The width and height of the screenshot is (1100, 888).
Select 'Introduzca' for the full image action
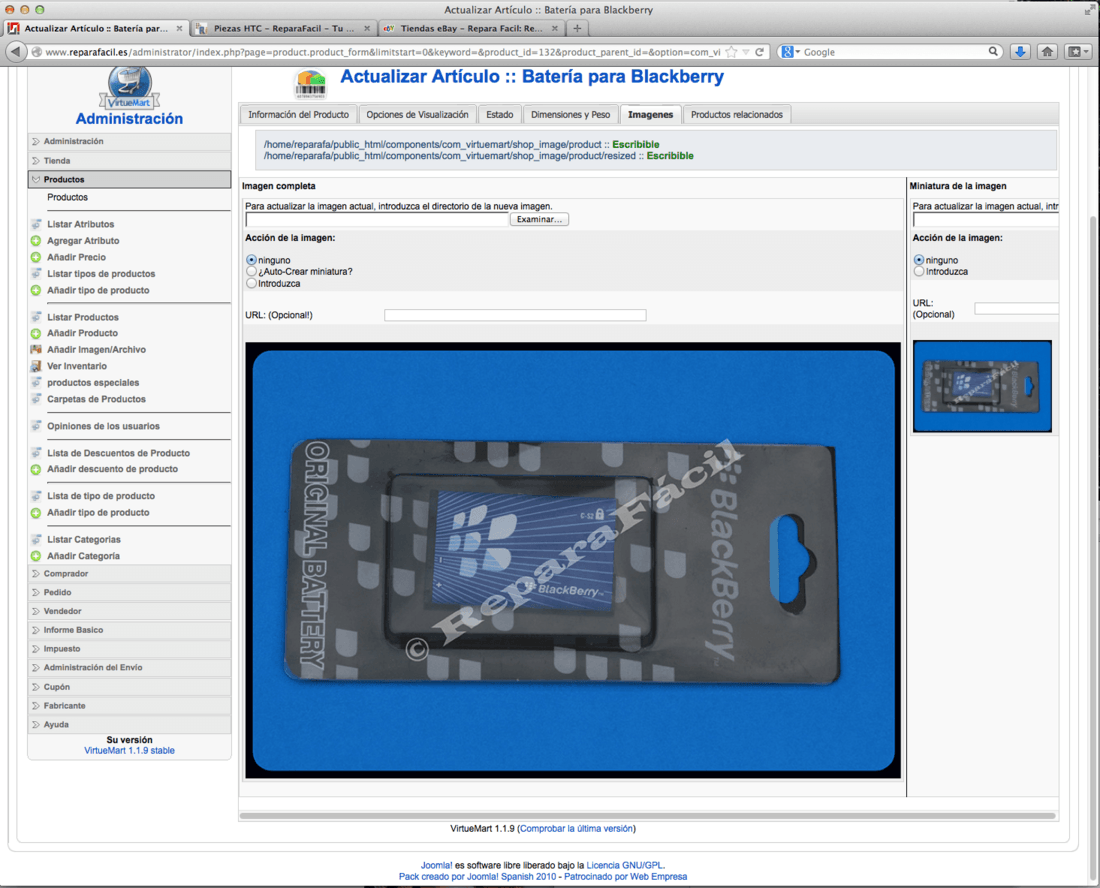251,283
